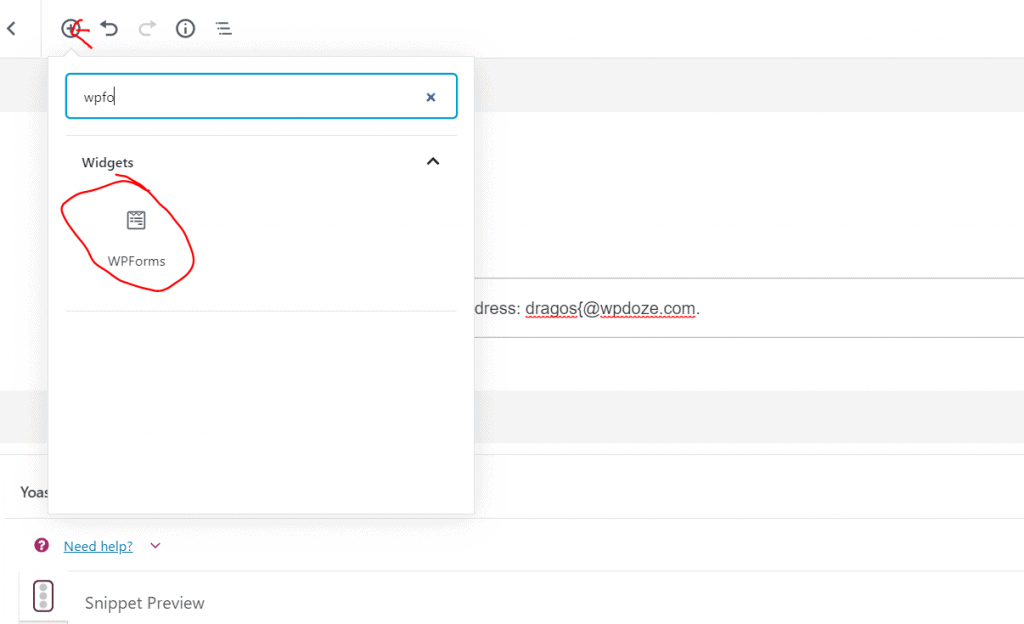This screenshot has width=1024, height=624.
Task: Expand the Need help dropdown arrow
Action: [x=155, y=546]
